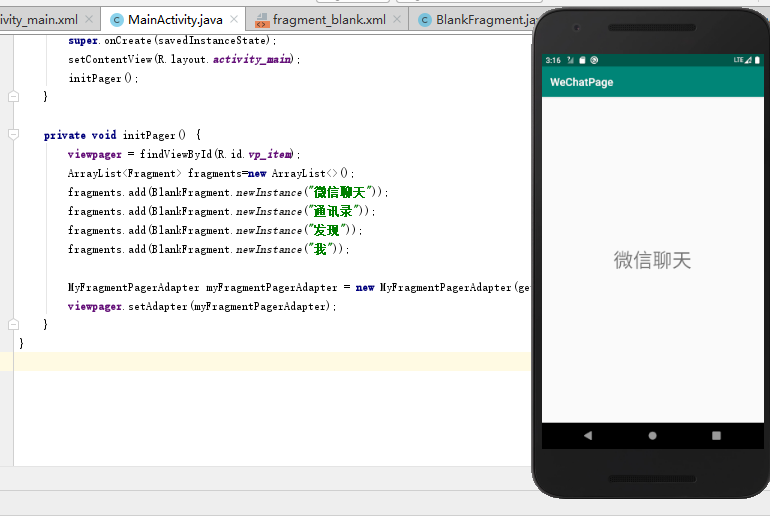Click the MainActivity.java class icon
This screenshot has height=516, width=770.
coord(116,20)
